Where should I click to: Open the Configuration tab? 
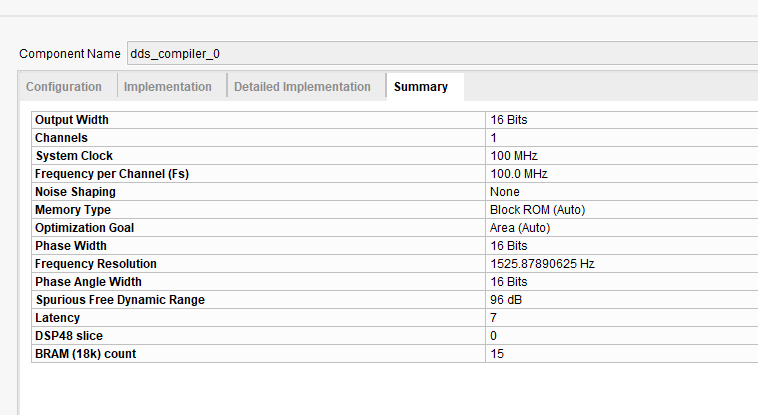point(64,87)
